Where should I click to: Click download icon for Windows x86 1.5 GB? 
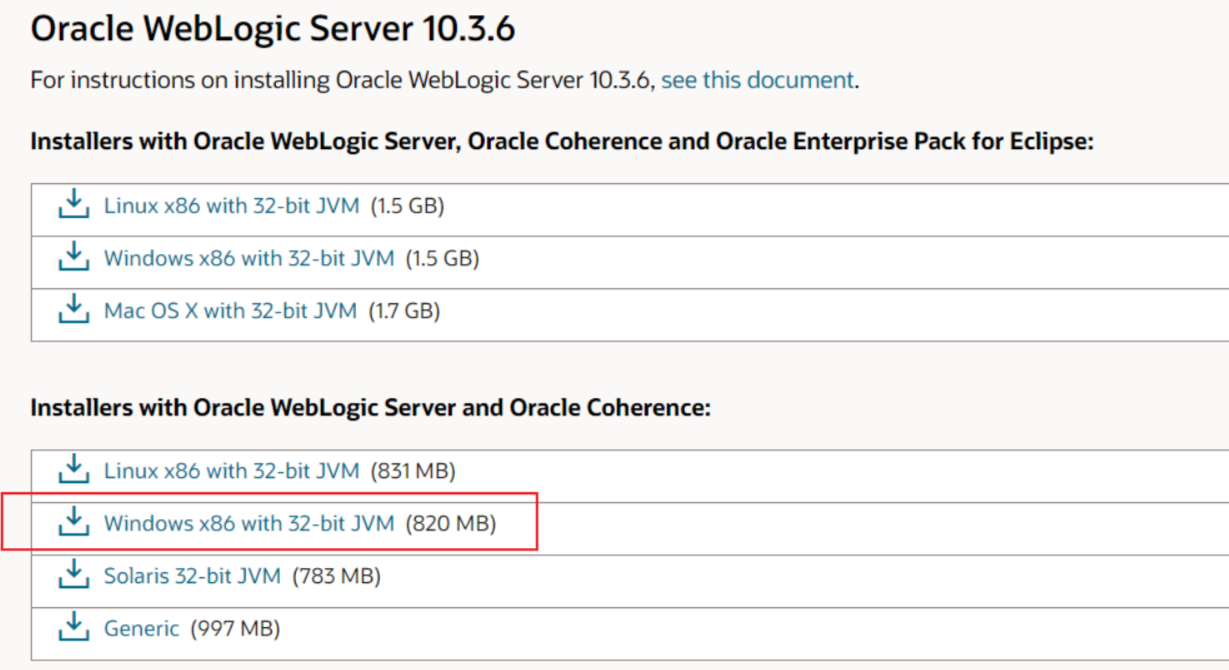[x=73, y=258]
